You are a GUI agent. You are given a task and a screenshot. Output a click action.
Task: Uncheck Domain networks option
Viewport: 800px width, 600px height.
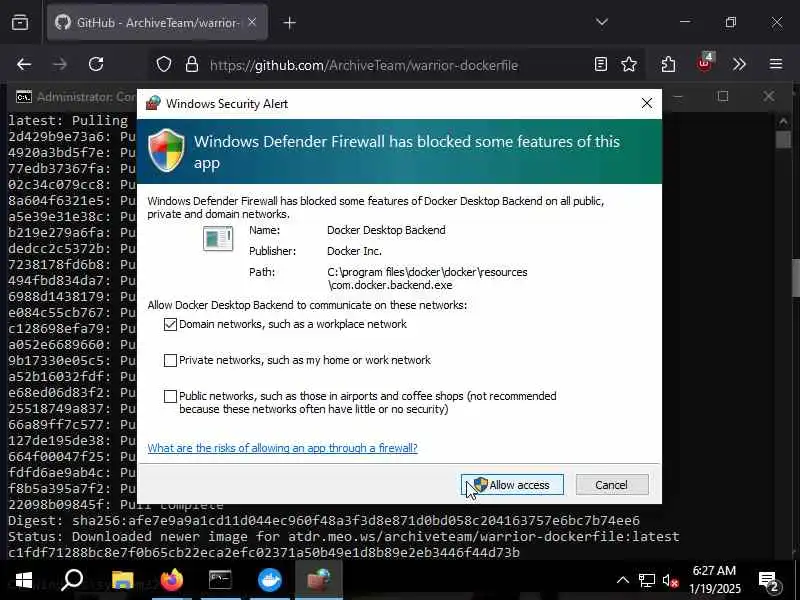170,324
